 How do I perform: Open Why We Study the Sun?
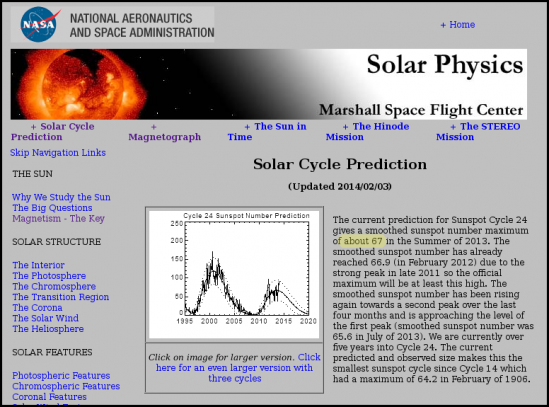tap(61, 197)
